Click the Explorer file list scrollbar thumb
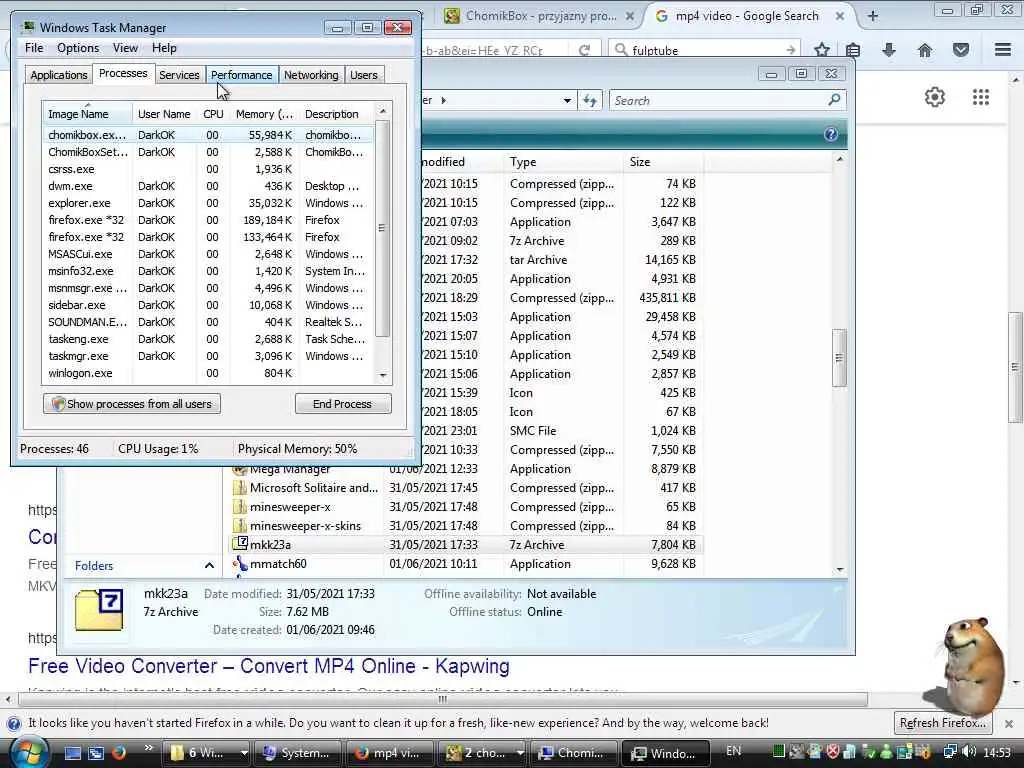Viewport: 1024px width, 768px height. click(x=839, y=358)
